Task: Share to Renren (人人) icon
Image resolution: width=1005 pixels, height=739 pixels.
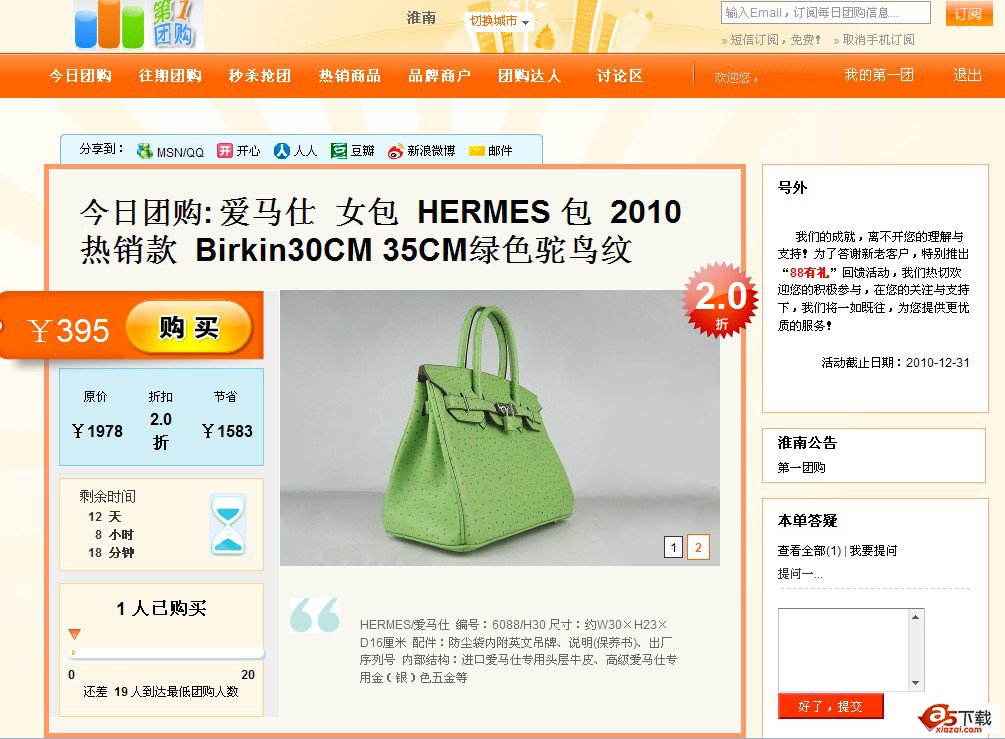Action: [x=281, y=151]
